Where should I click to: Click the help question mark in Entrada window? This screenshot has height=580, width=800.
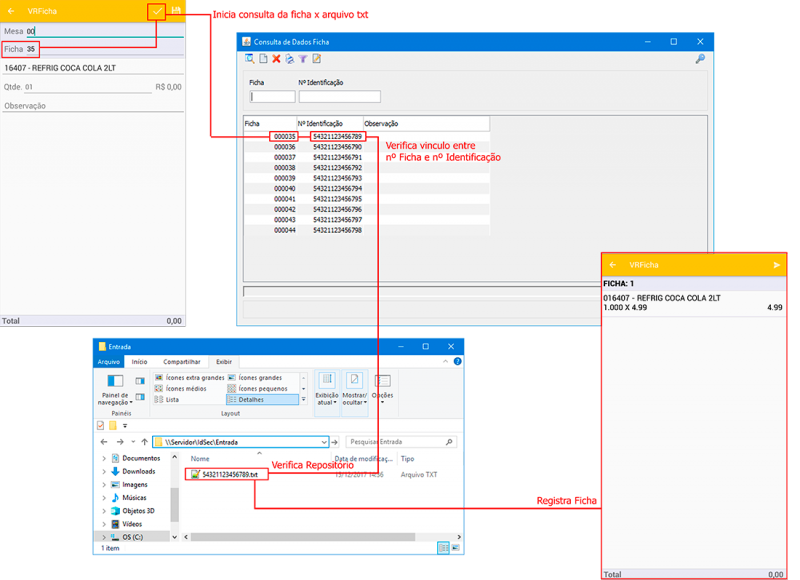point(458,361)
